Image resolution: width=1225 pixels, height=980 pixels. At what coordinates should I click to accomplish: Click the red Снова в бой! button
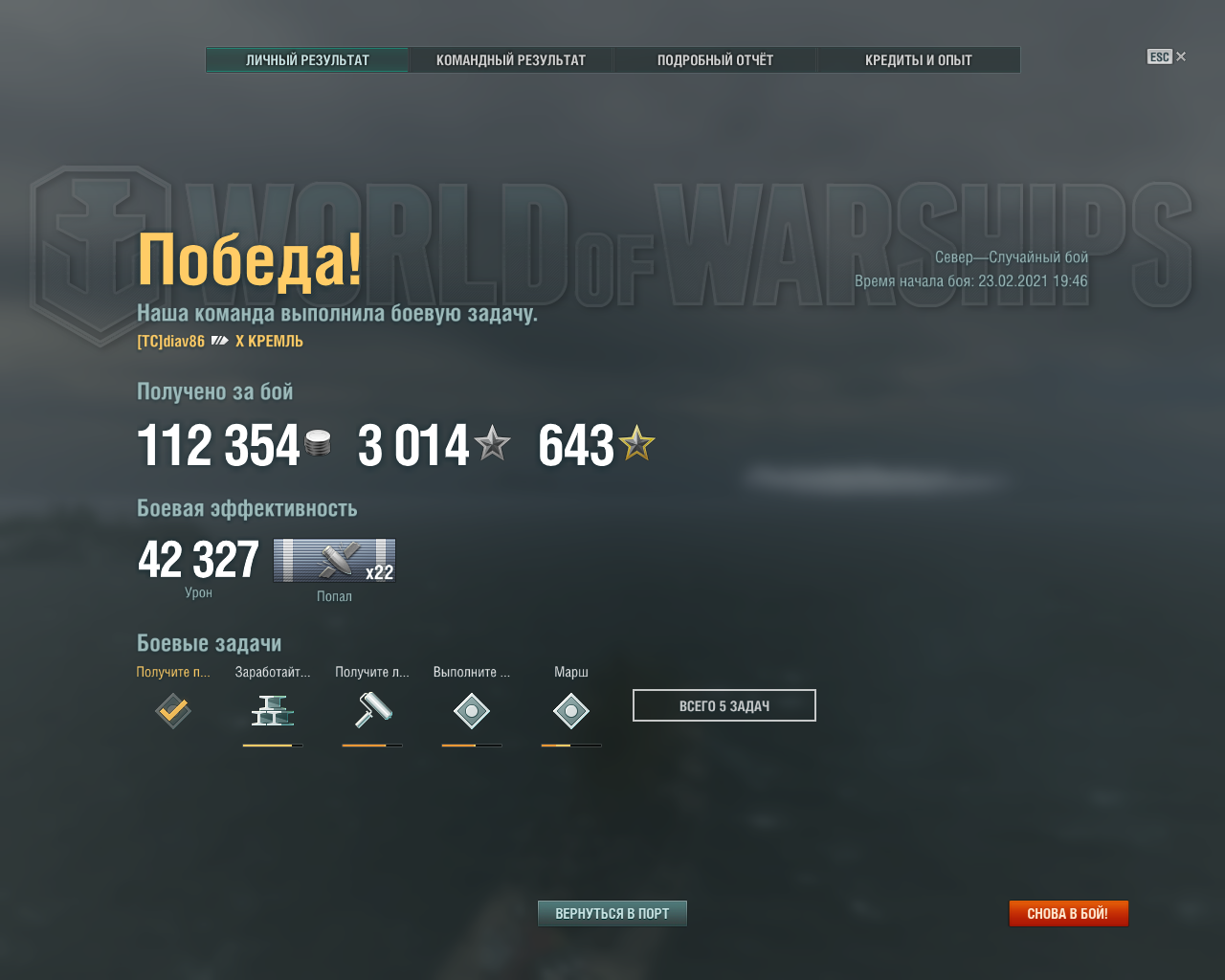coord(1068,914)
